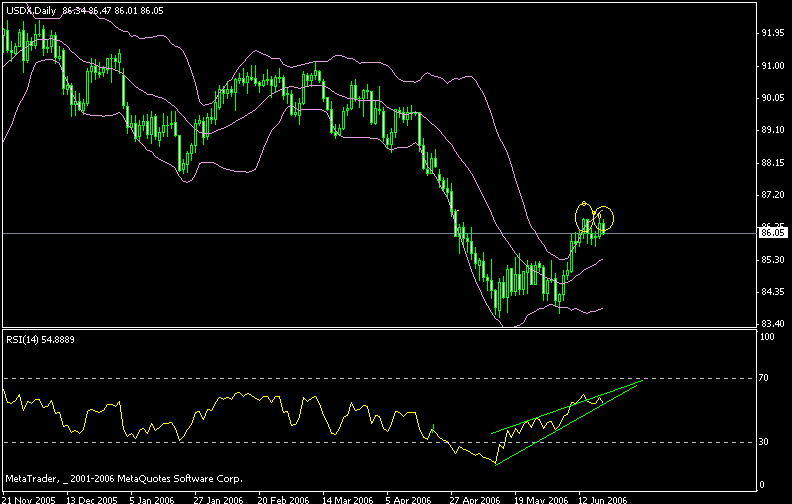Click the 88.15 price axis label
Image resolution: width=792 pixels, height=504 pixels.
tap(773, 163)
